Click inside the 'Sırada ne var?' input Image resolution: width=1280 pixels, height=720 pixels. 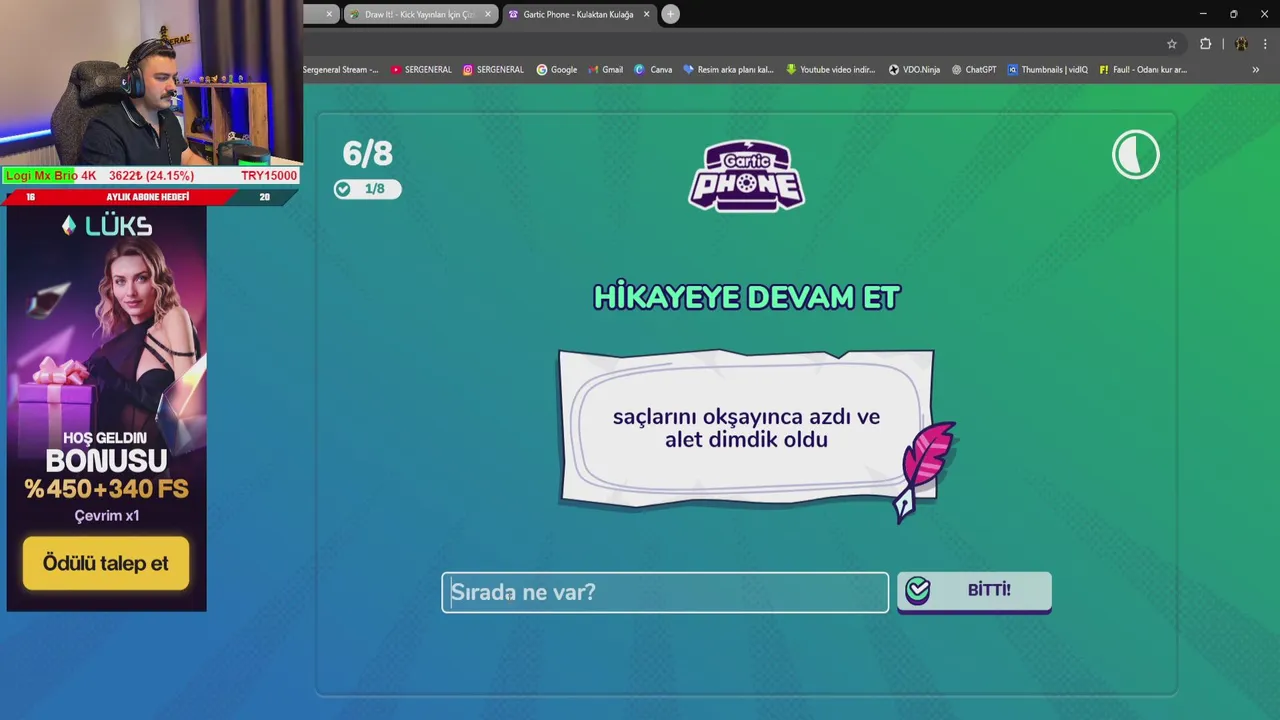665,592
